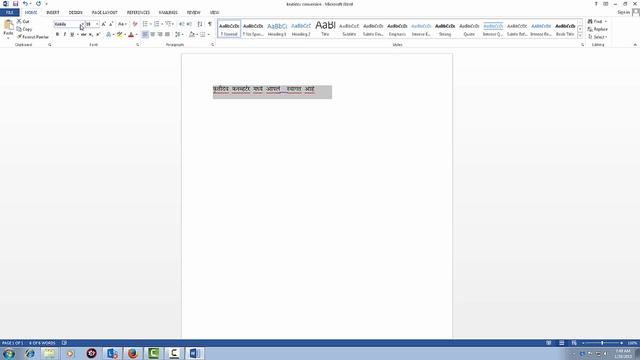Toggle bold formatting
640x360 pixels.
pos(57,35)
